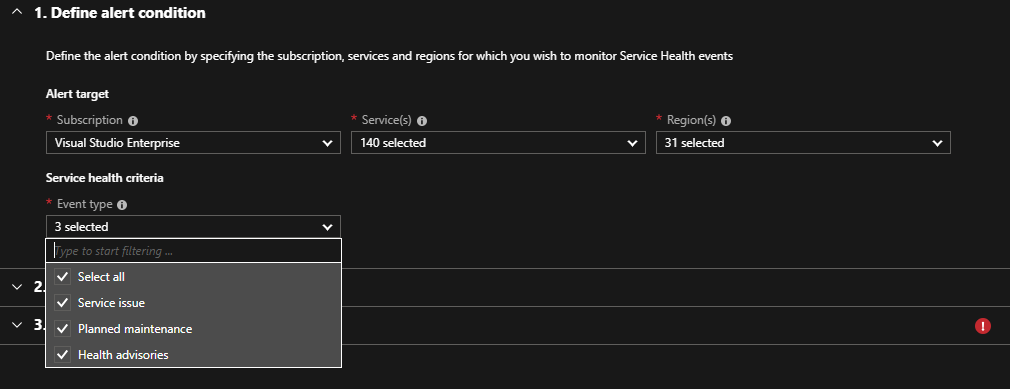Viewport: 1010px width, 389px height.
Task: Click the Service(s) info icon
Action: pos(422,120)
